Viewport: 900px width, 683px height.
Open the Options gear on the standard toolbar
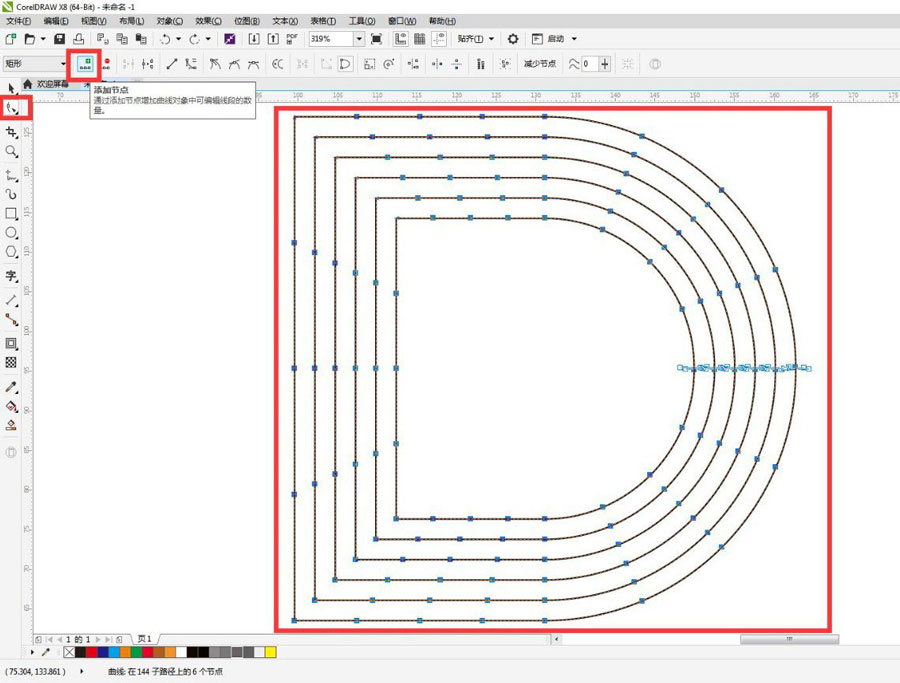coord(513,38)
